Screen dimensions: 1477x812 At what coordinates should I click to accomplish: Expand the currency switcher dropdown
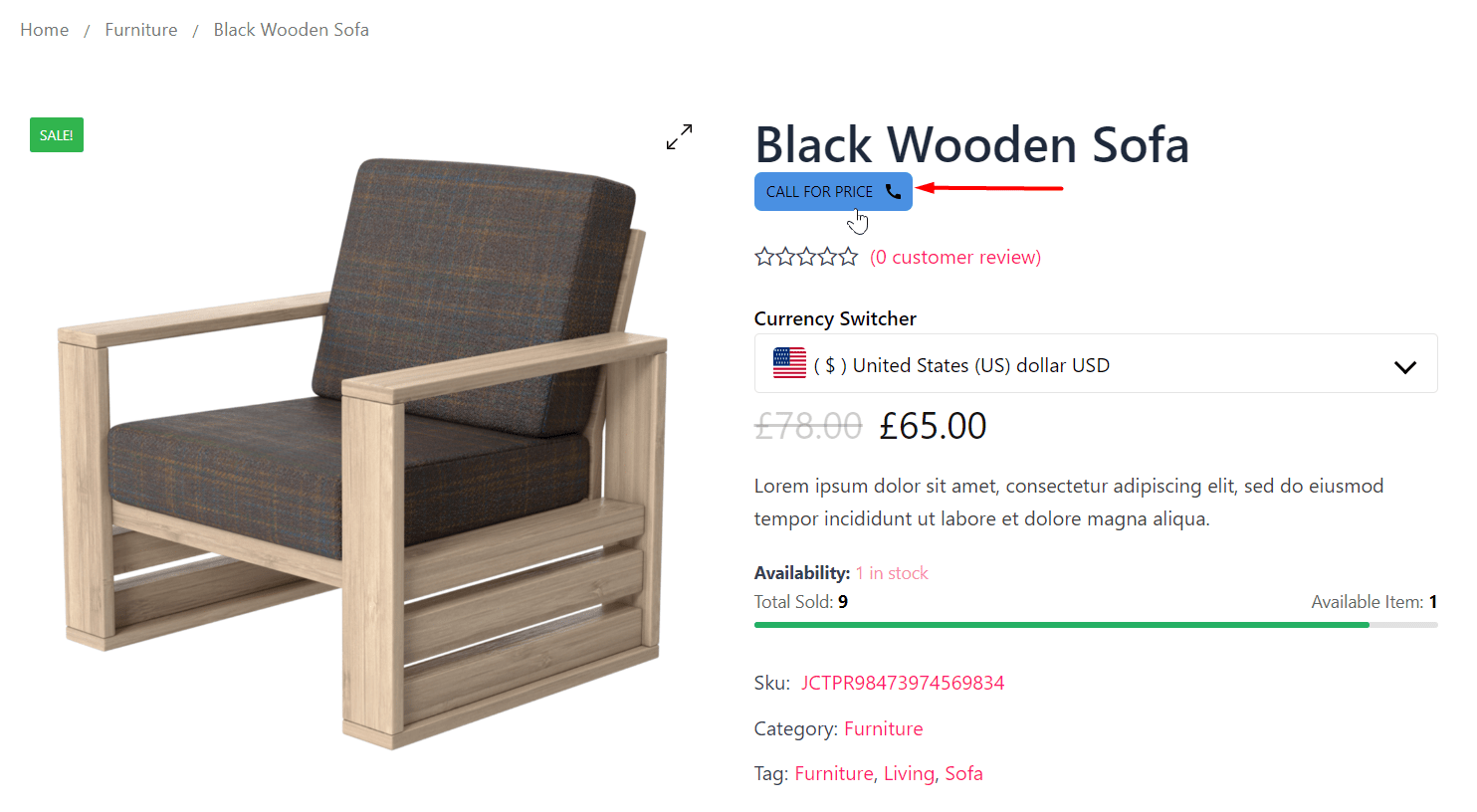point(1095,364)
